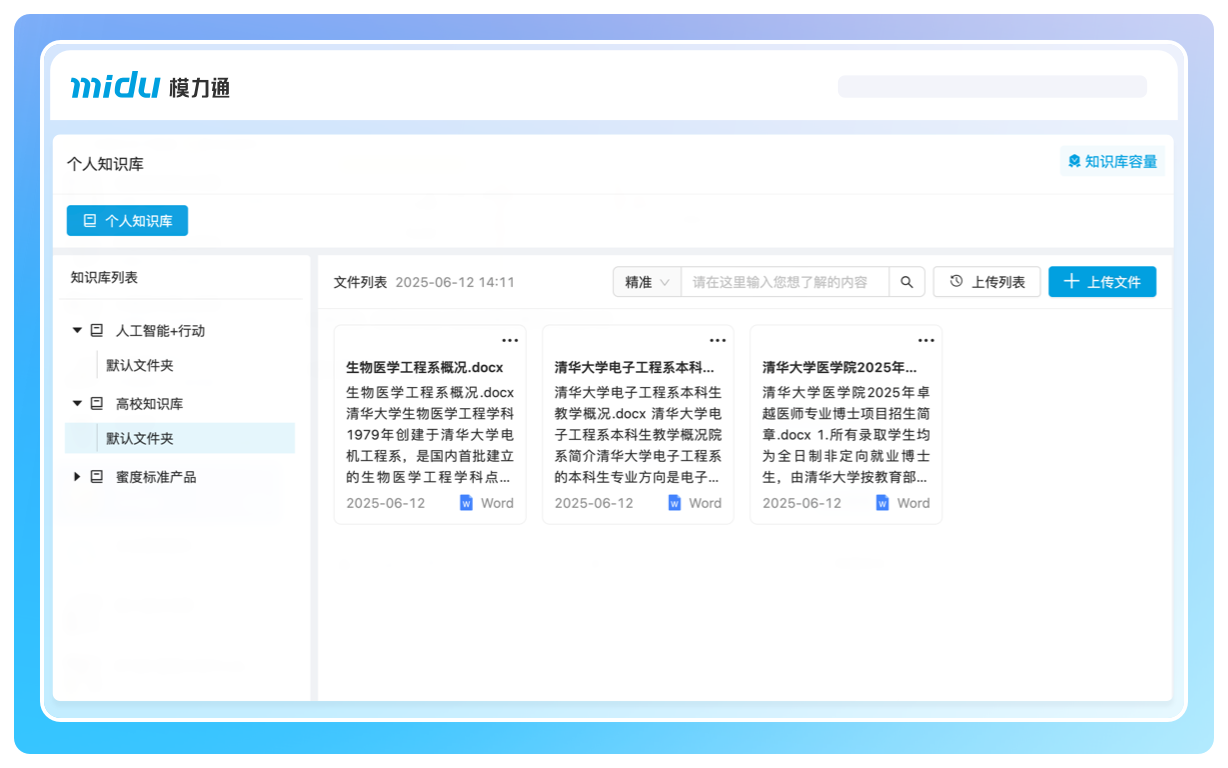Select the 个人知识库 tab
The height and width of the screenshot is (768, 1228).
coord(127,221)
